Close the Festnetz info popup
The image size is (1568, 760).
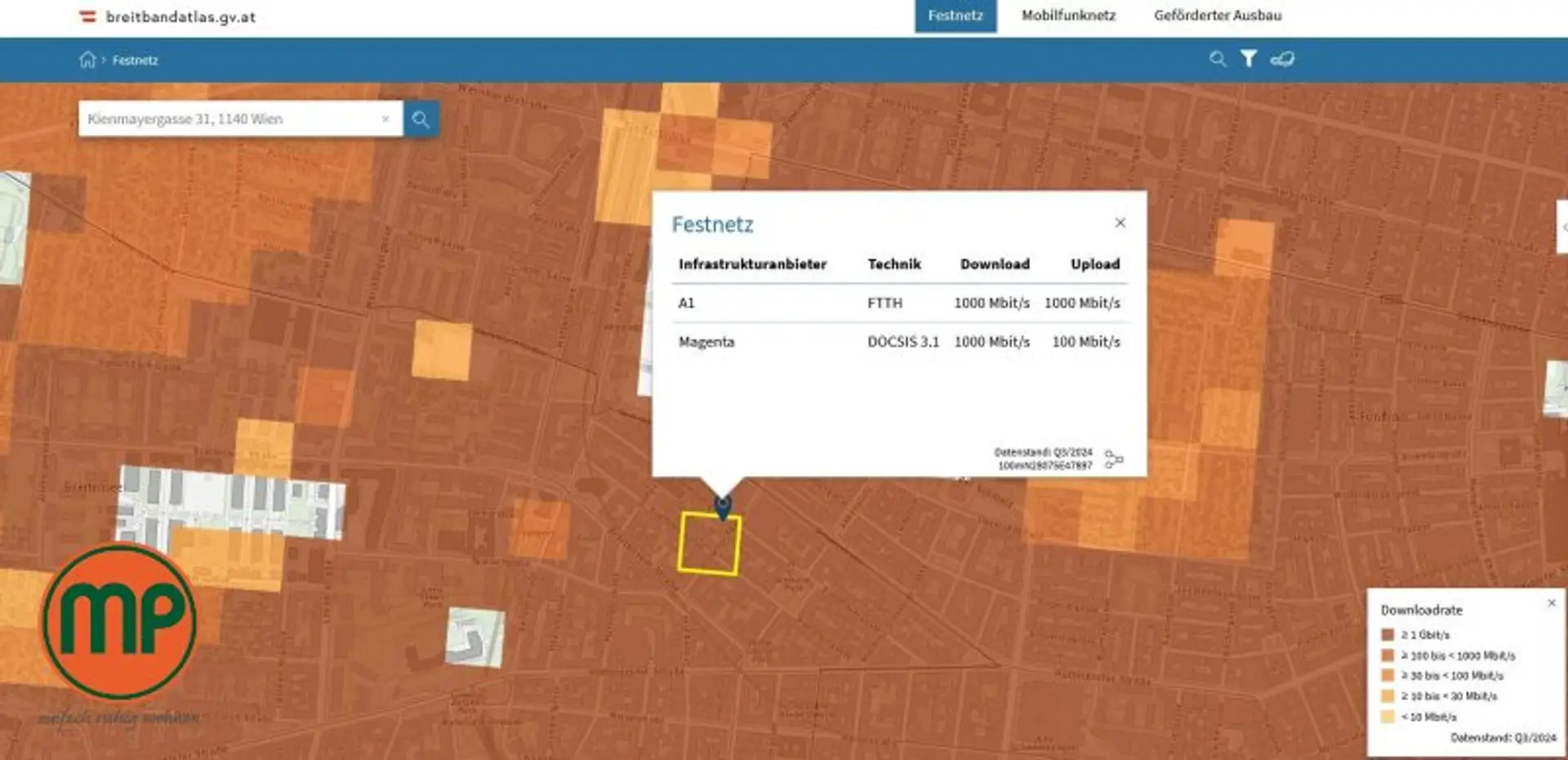tap(1120, 223)
